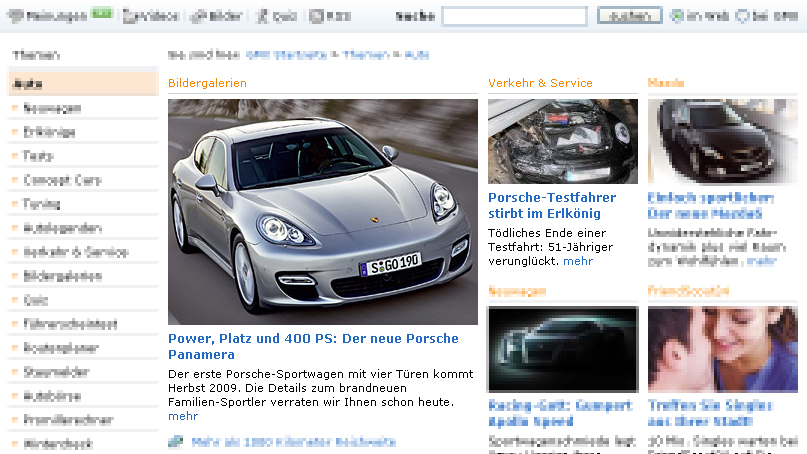The image size is (807, 454).
Task: Open the 'Bildergalerien' section heading
Action: [207, 83]
